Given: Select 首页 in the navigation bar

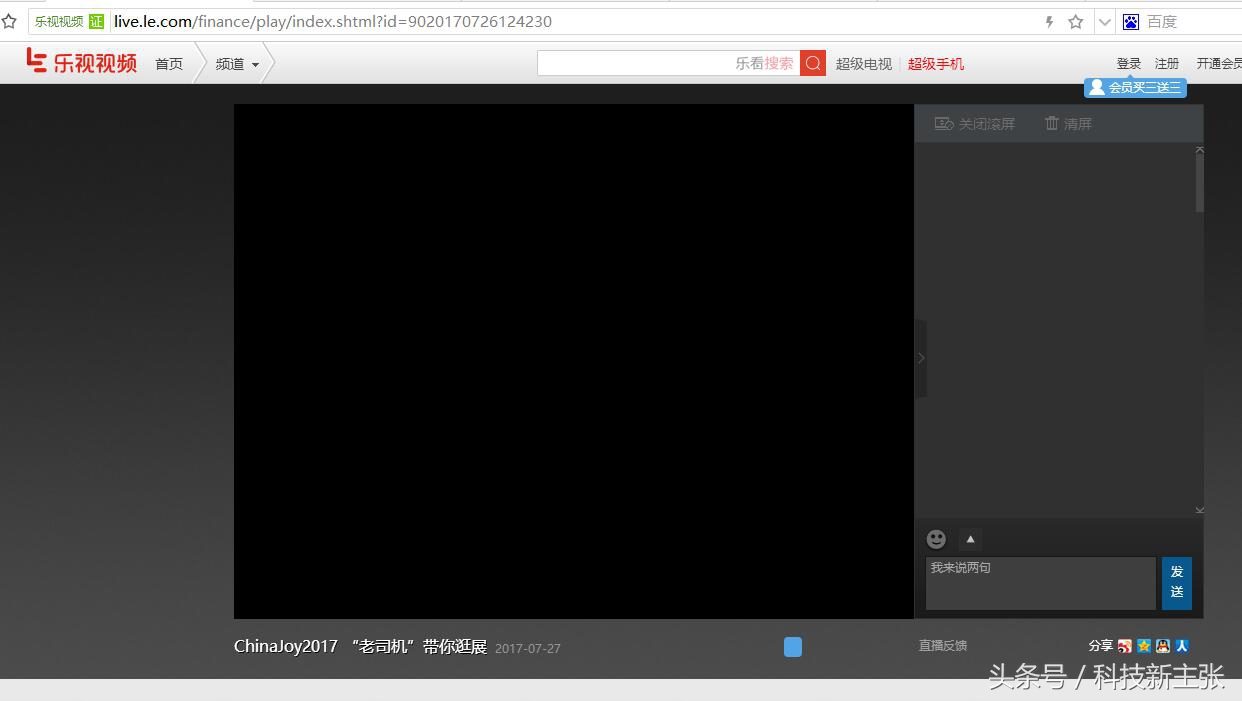Looking at the screenshot, I should tap(168, 63).
